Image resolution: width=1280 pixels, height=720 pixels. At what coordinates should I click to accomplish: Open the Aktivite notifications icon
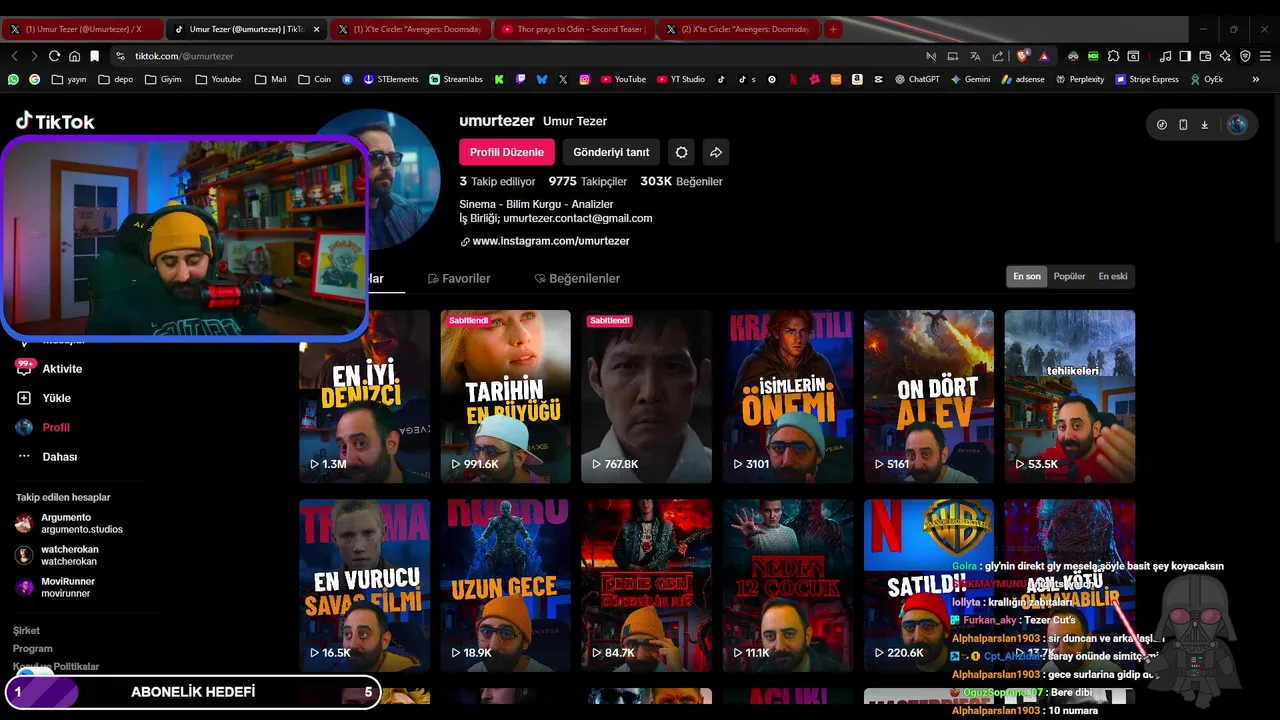pyautogui.click(x=24, y=368)
